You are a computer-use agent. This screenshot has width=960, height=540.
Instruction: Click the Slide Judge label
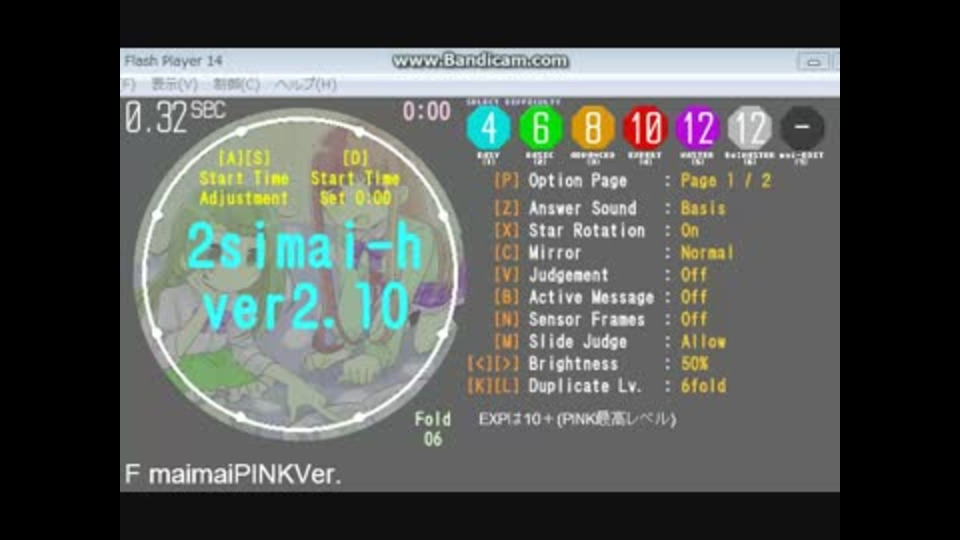point(577,342)
